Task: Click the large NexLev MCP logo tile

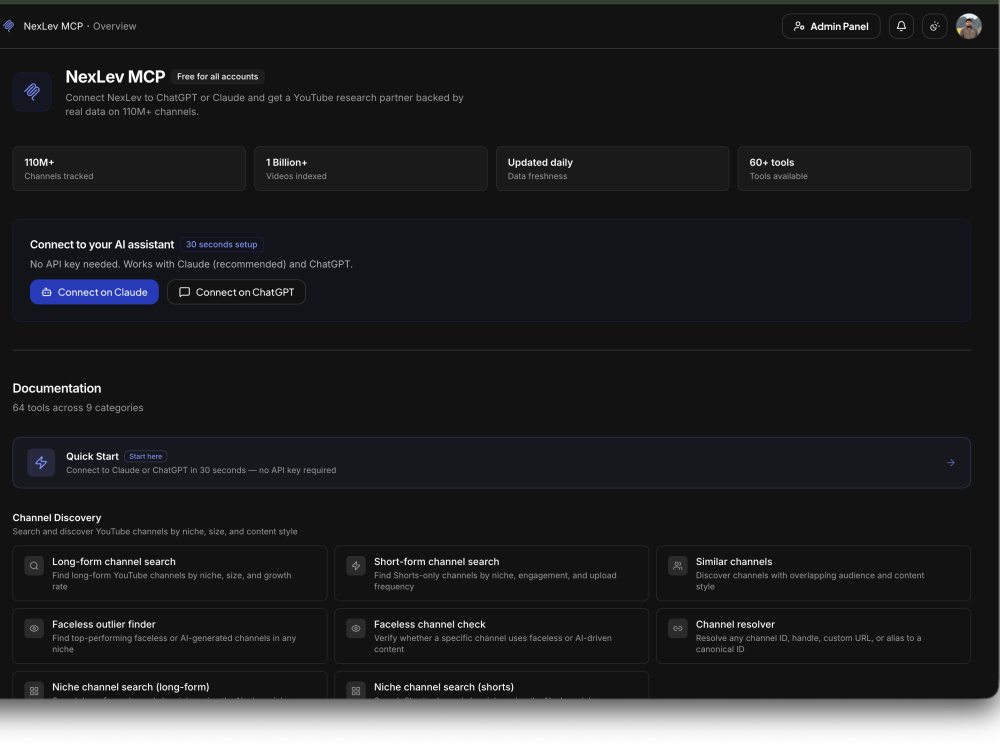Action: (32, 92)
